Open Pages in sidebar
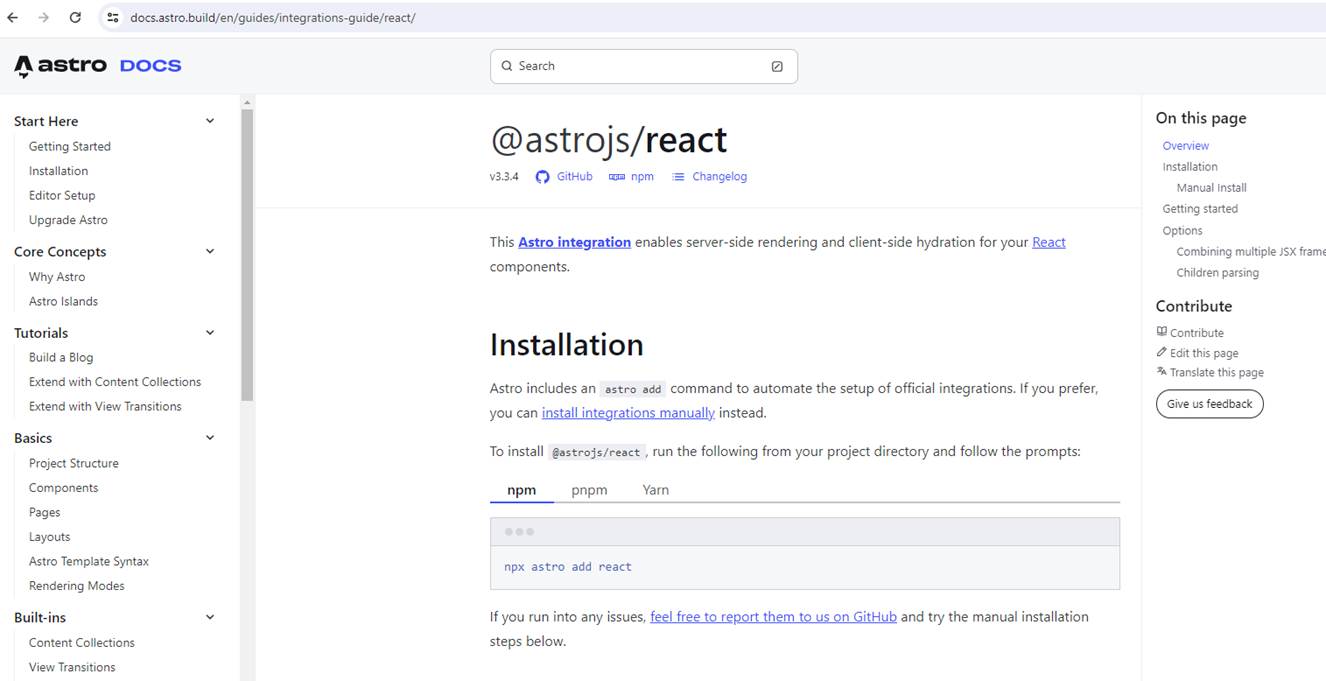 click(45, 513)
